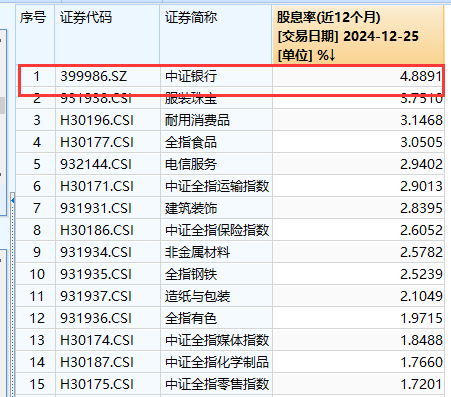
Task: Click the 序号 column header
Action: tap(35, 35)
